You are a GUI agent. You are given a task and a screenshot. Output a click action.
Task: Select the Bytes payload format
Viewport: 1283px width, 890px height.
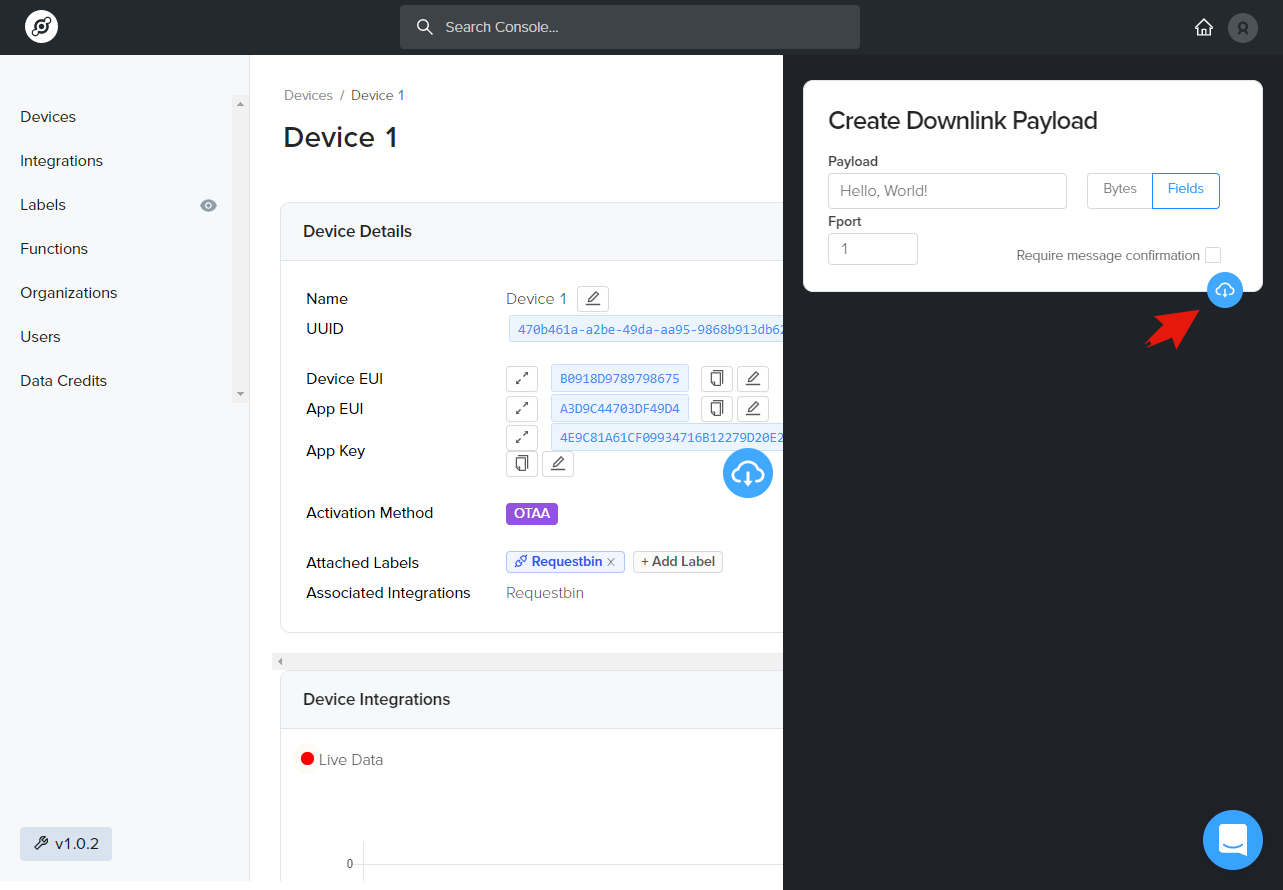tap(1119, 190)
